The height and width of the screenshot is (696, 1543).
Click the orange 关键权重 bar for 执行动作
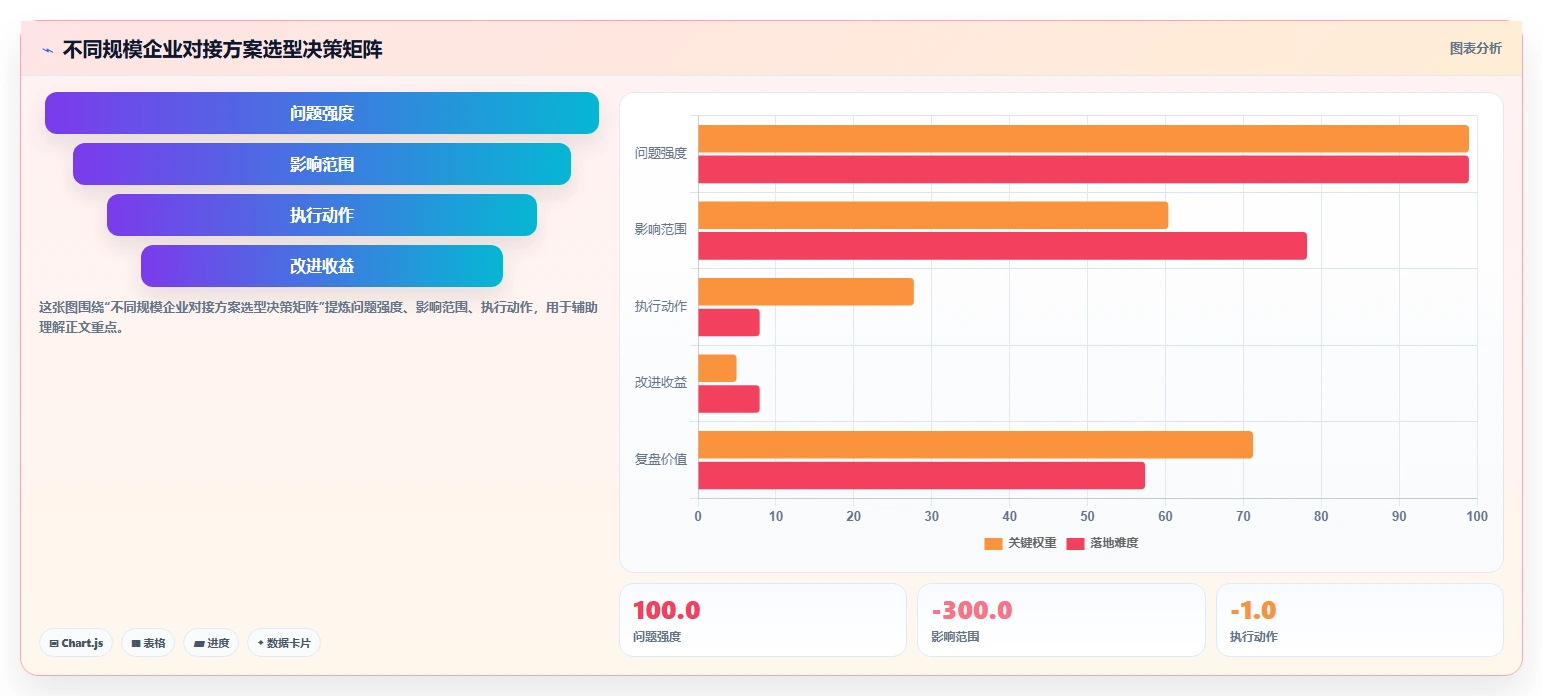[806, 292]
